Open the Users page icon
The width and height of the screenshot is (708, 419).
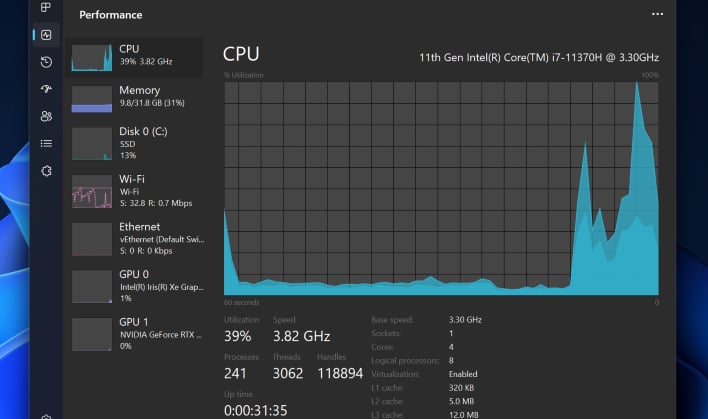[x=46, y=116]
